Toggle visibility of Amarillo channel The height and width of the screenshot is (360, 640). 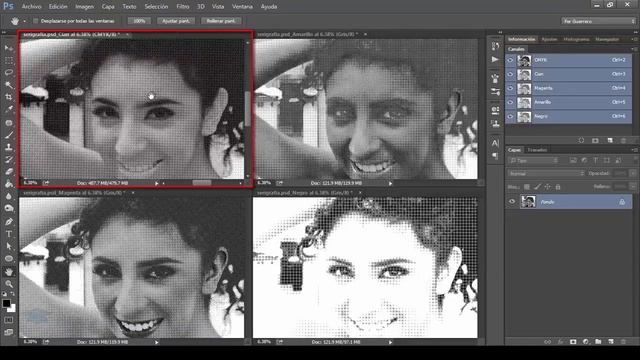click(x=510, y=102)
